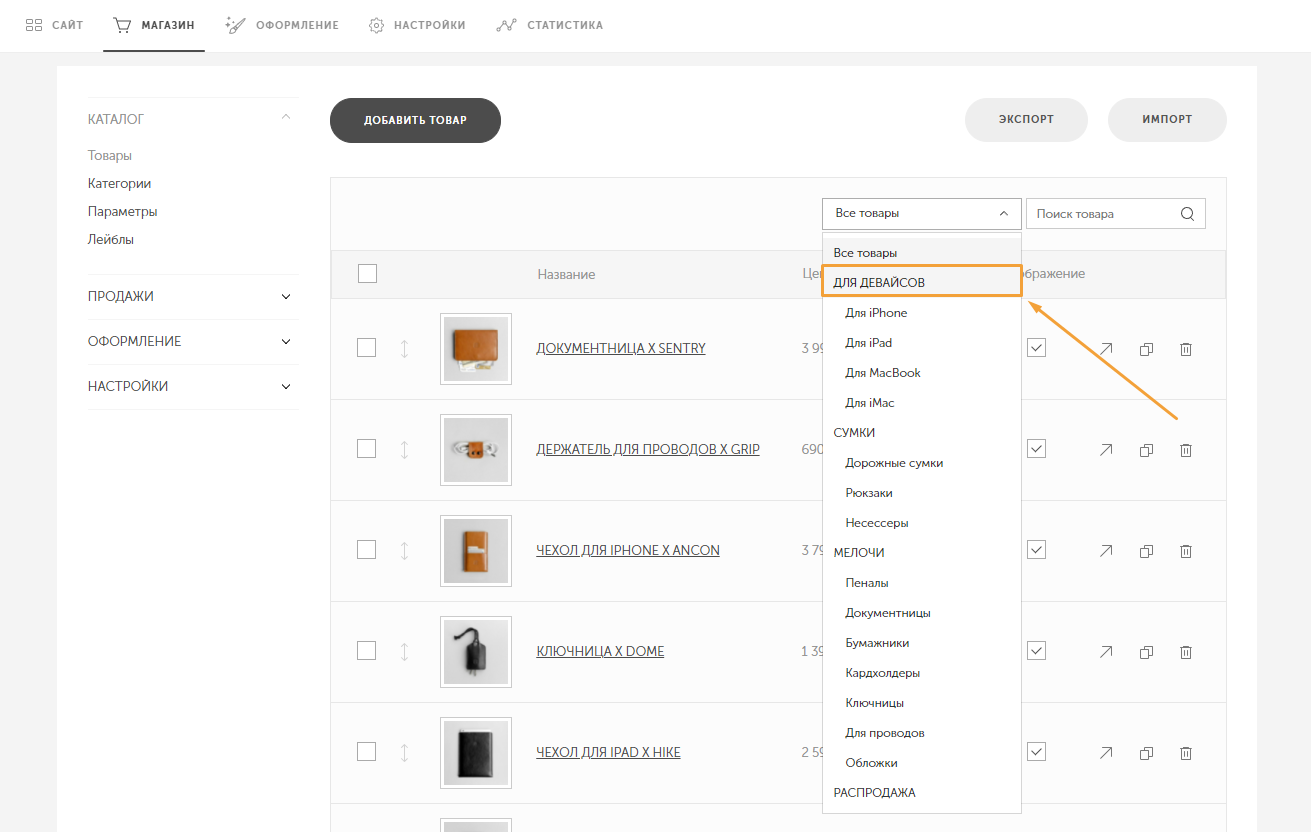Expand the Продажи sidebar section
The image size is (1311, 832).
pos(286,297)
